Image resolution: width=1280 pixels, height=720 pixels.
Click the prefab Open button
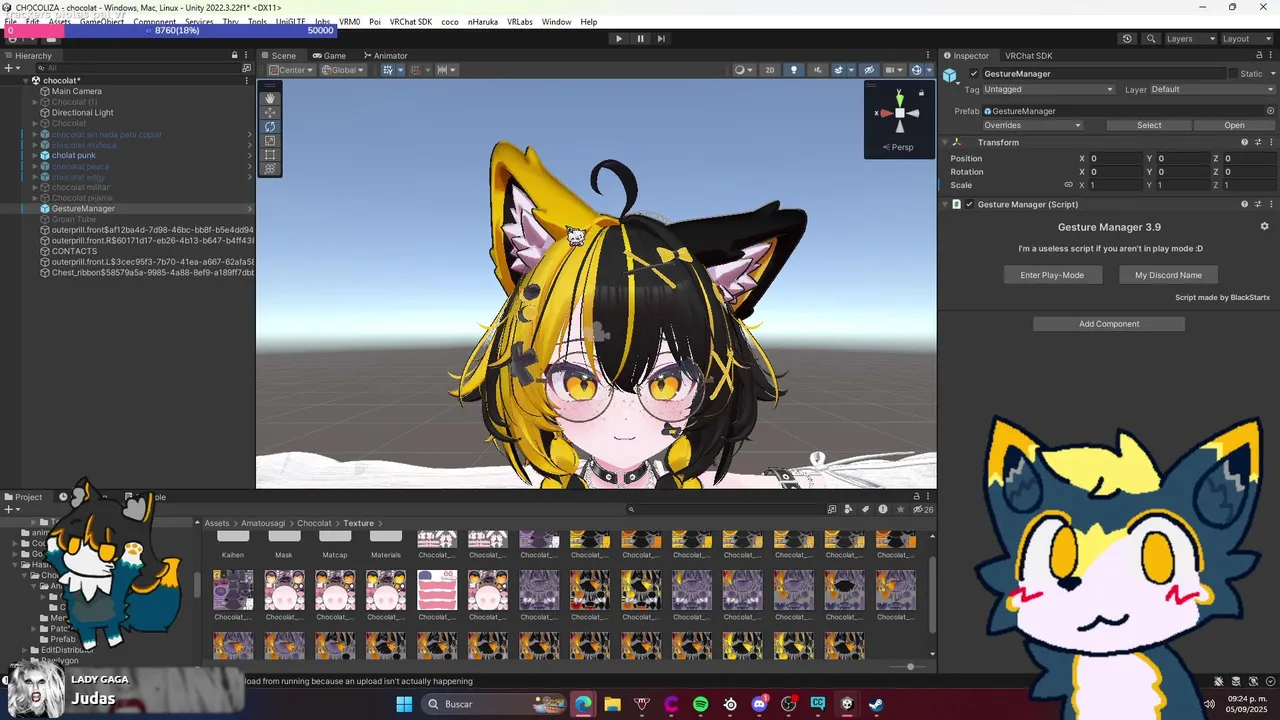[1234, 126]
